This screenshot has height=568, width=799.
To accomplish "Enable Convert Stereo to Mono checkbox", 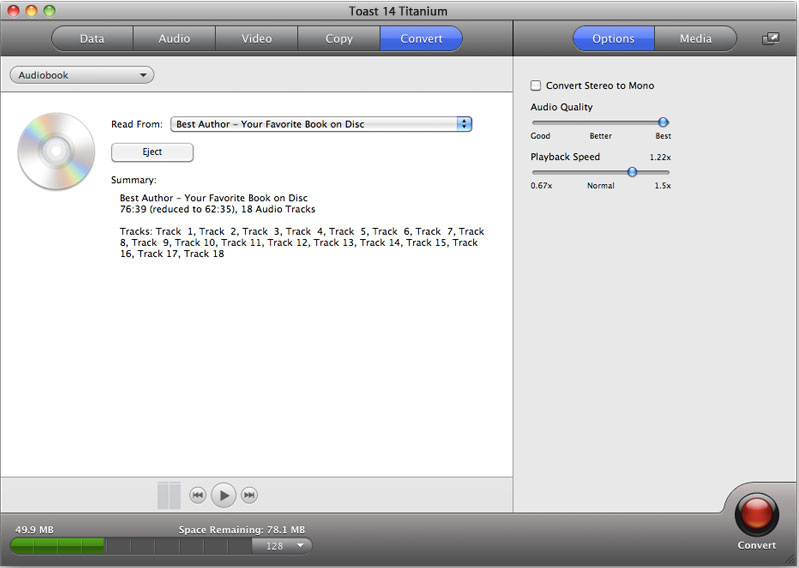I will tap(536, 86).
